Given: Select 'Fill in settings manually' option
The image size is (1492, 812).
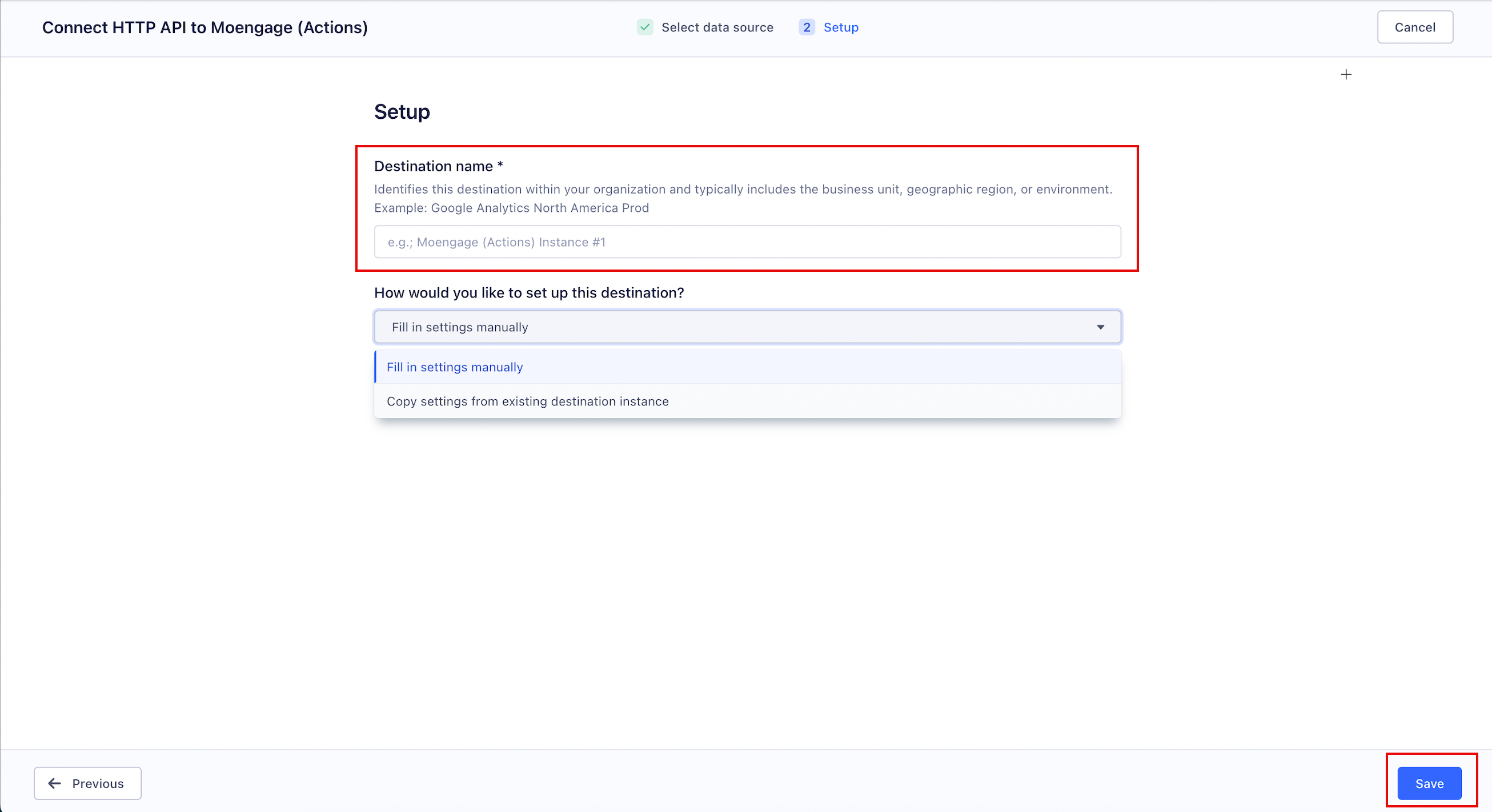Looking at the screenshot, I should pos(747,367).
